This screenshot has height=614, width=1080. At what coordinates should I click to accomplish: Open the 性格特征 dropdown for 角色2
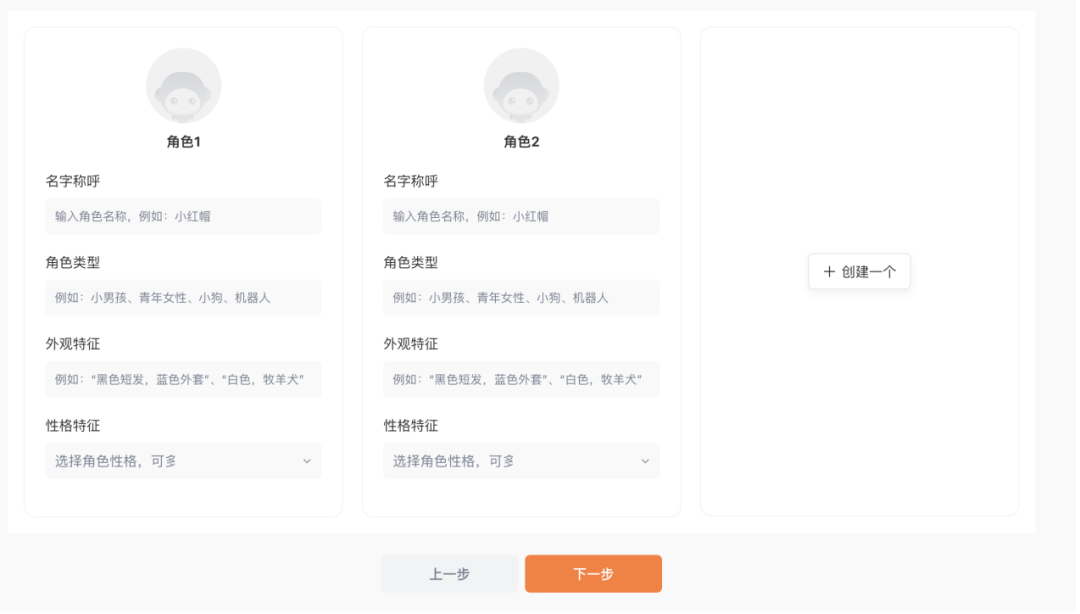[523, 462]
